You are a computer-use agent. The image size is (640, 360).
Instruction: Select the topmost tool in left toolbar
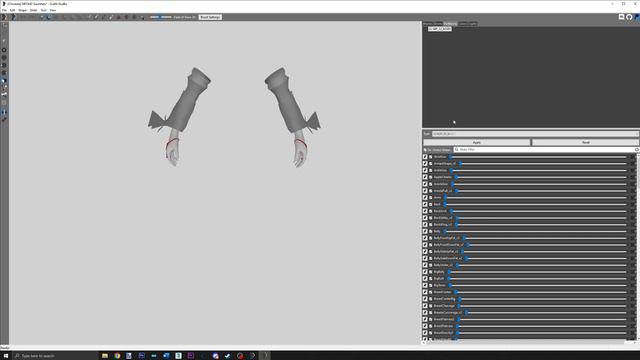4,26
